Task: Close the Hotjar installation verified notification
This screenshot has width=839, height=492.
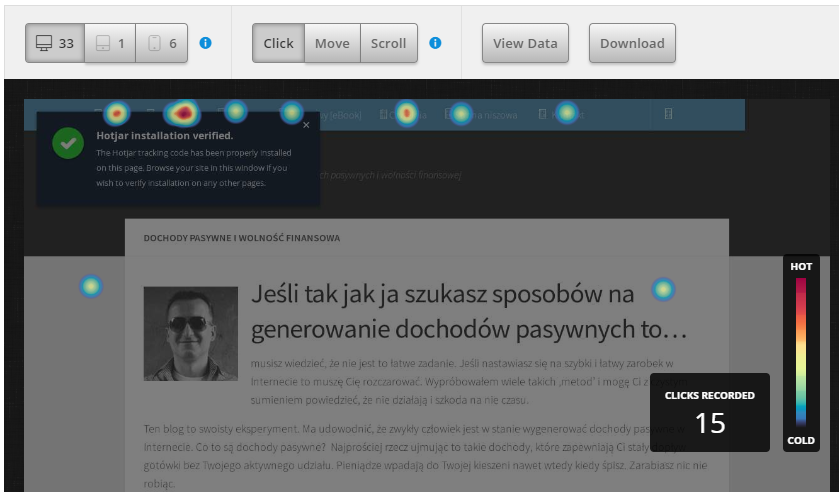Action: (x=306, y=125)
